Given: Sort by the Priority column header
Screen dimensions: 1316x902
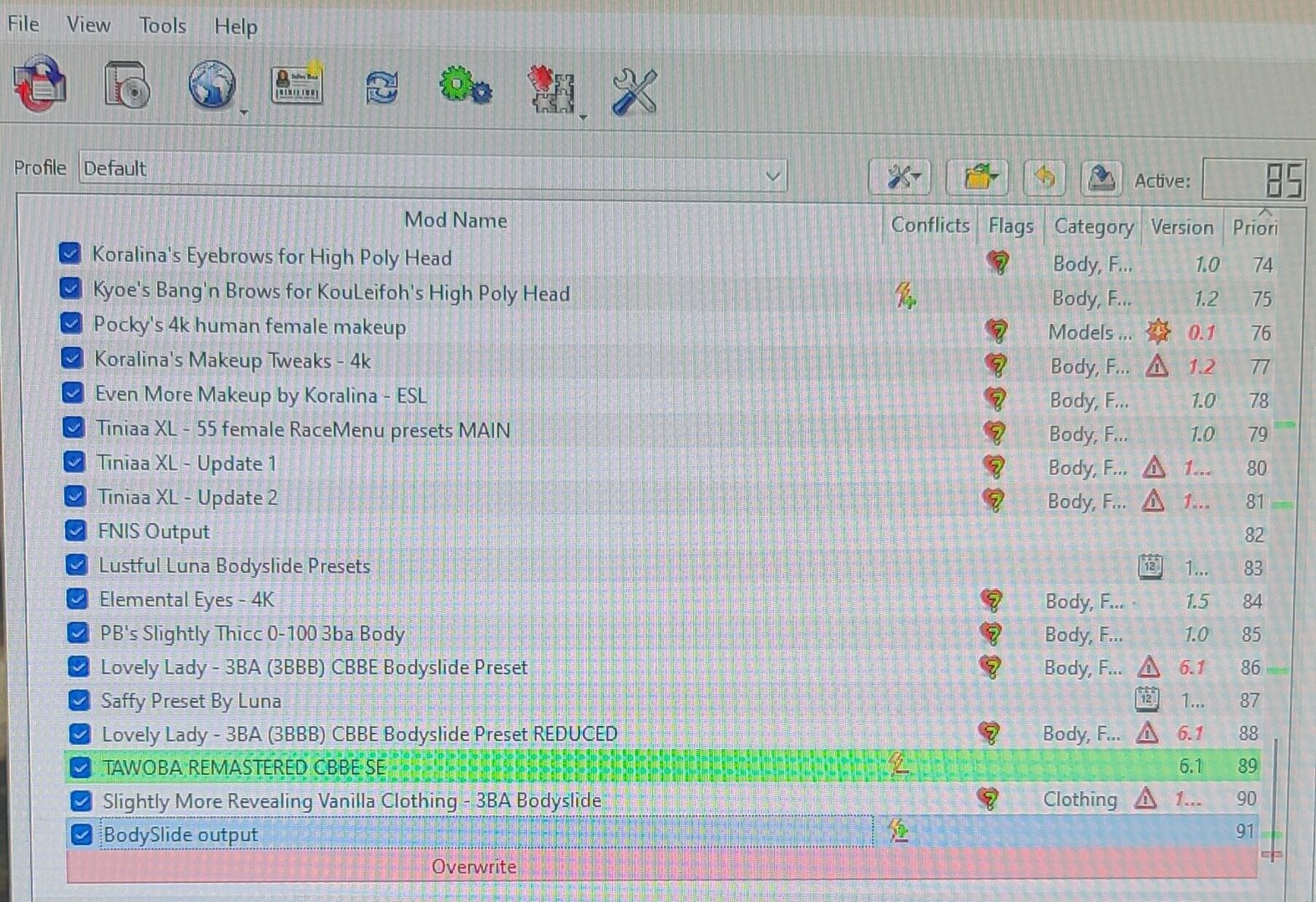Looking at the screenshot, I should (1254, 227).
